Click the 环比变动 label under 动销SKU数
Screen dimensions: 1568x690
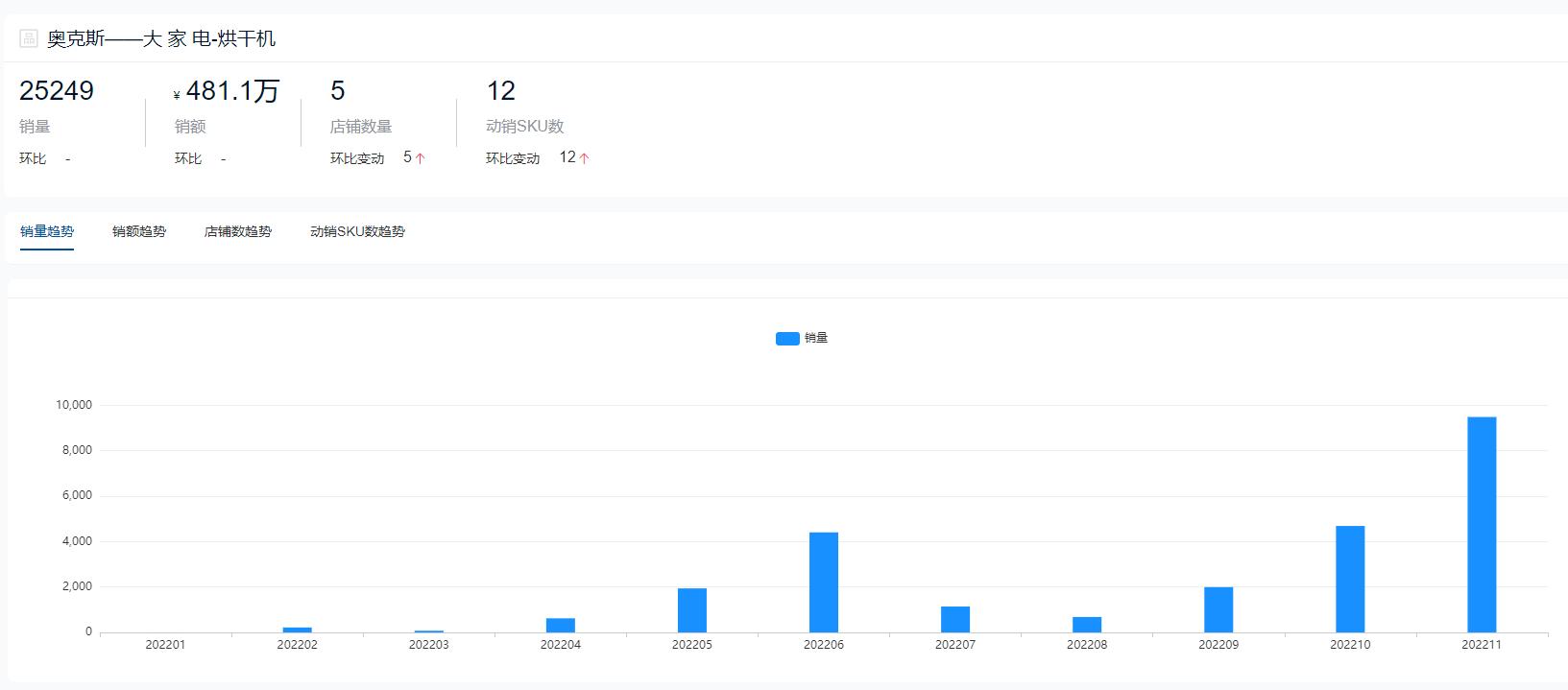tap(513, 158)
